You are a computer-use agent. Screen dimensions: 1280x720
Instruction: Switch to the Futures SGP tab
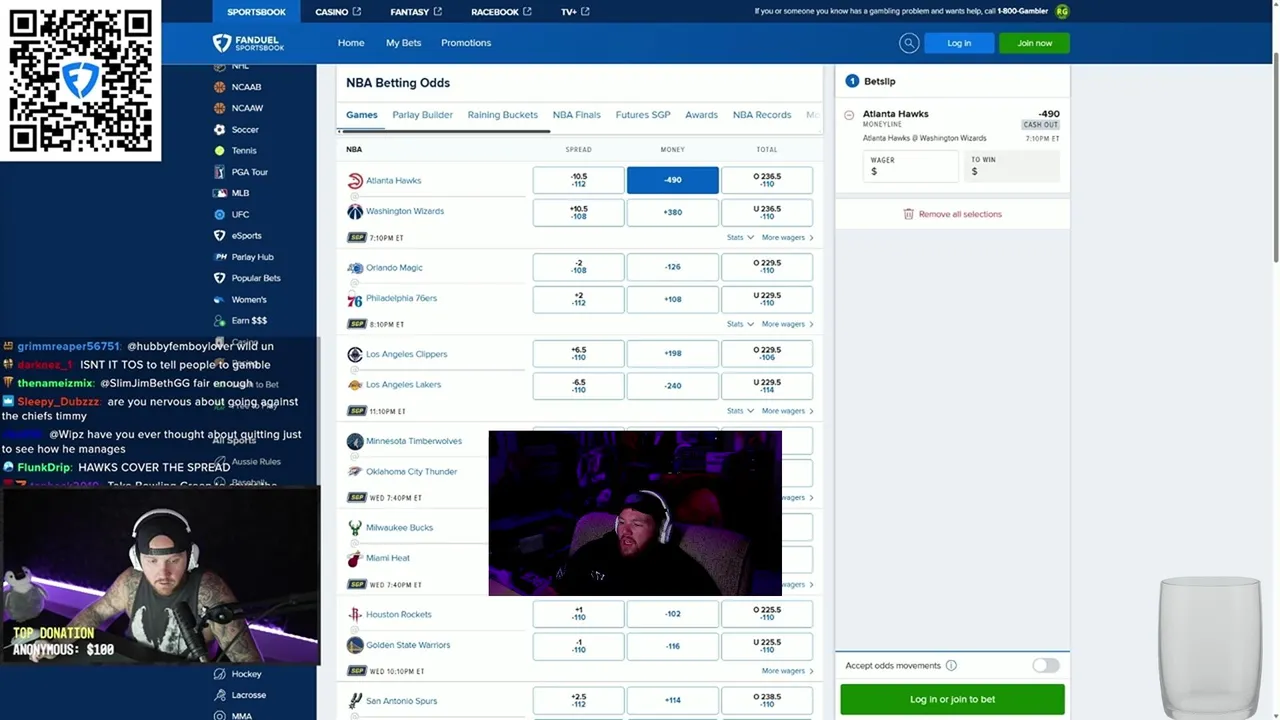[x=643, y=115]
